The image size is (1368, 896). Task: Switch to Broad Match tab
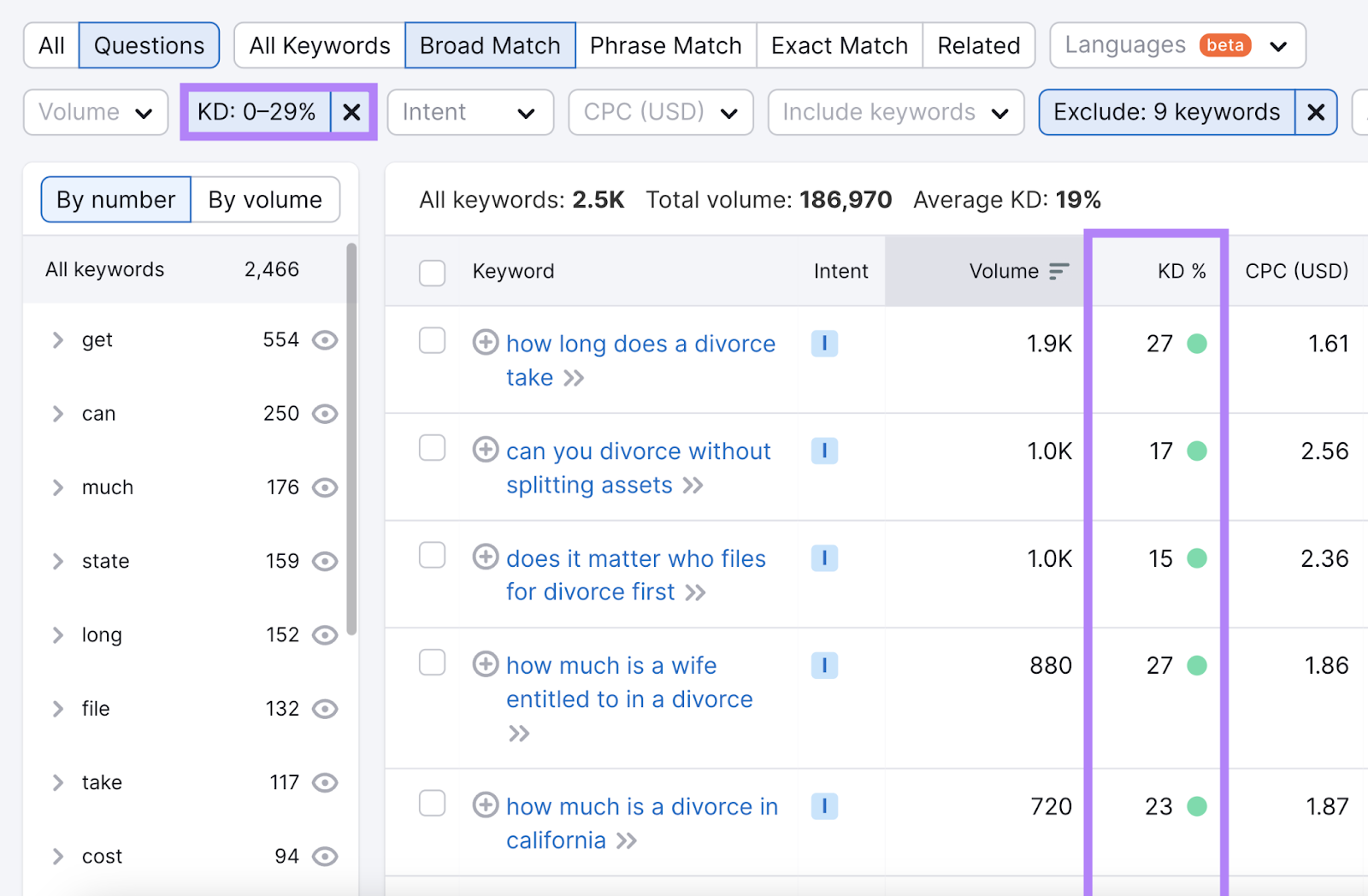(490, 45)
